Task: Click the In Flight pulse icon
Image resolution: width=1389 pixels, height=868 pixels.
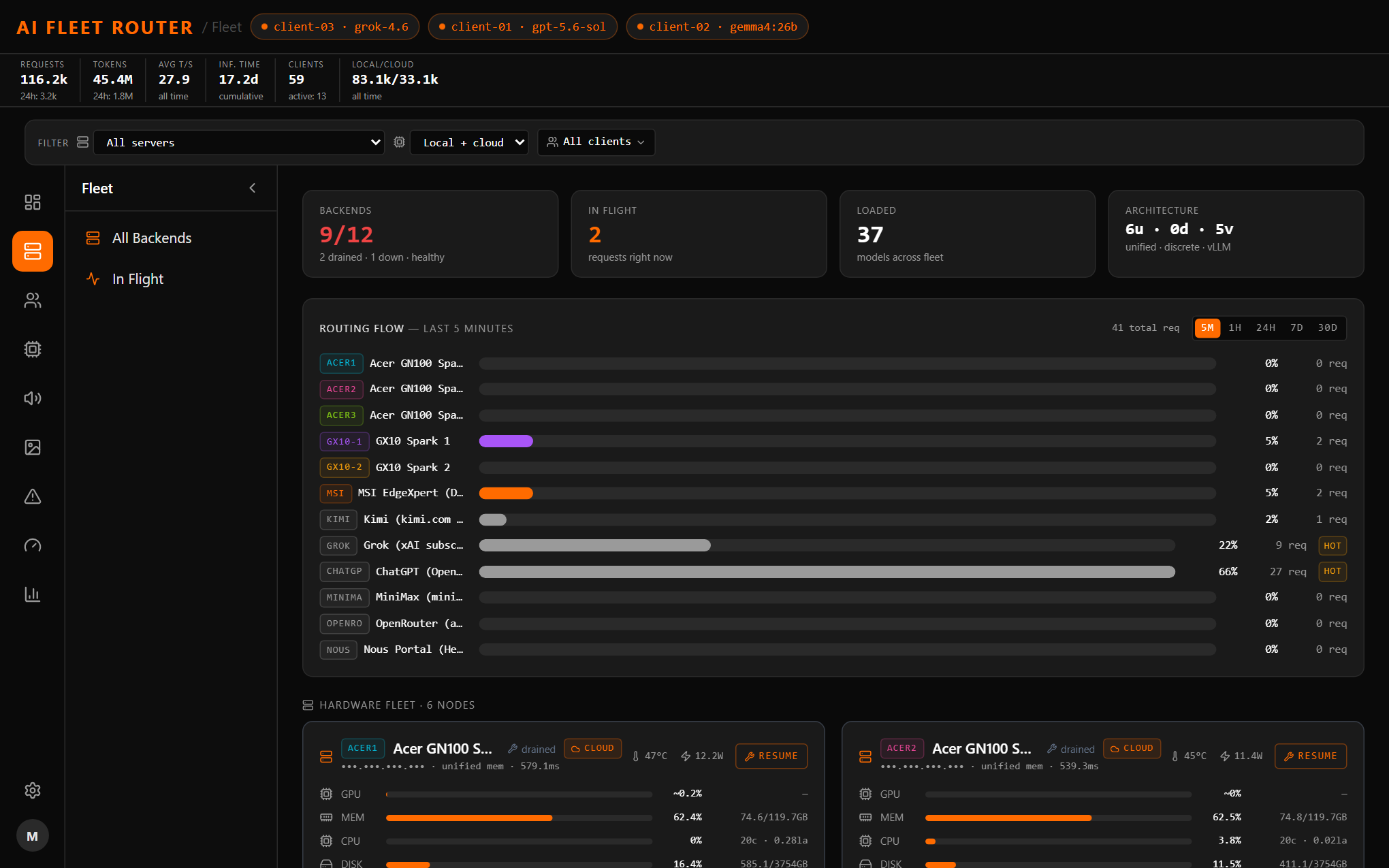Action: [93, 279]
